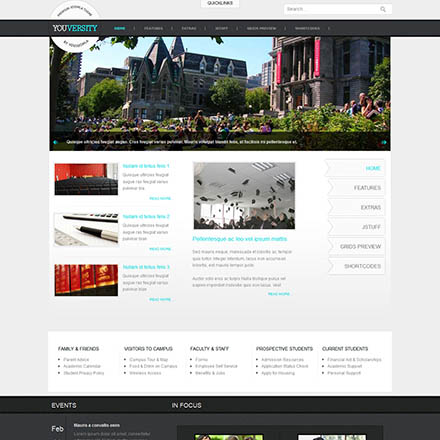The image size is (440, 440).
Task: Open the Campus Tour & Map link
Action: pos(149,360)
